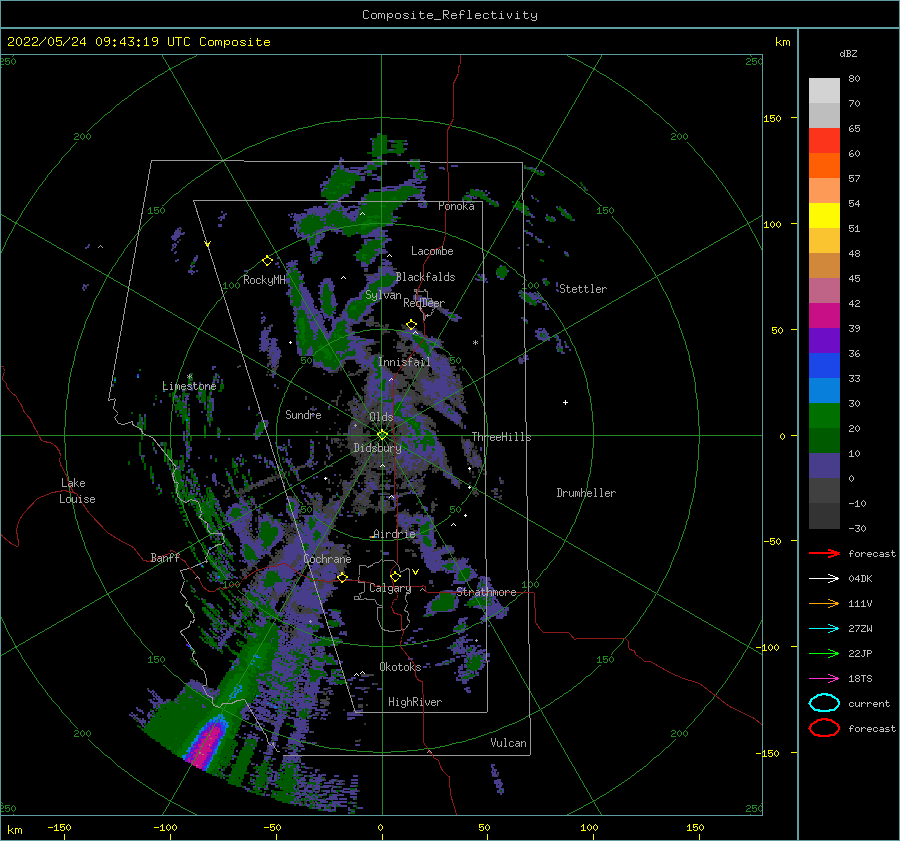Screen dimensions: 900x841
Task: Click the 150 value on right vertical axis
Action: pos(772,118)
